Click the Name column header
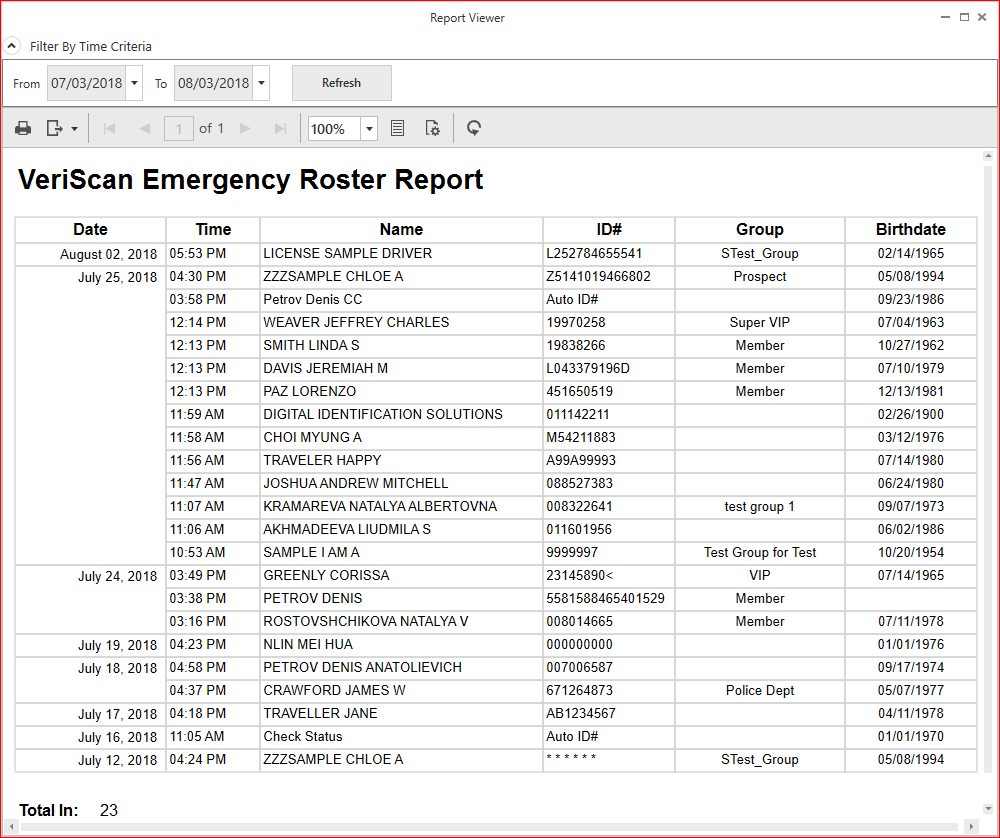Image resolution: width=1000 pixels, height=838 pixels. tap(401, 230)
